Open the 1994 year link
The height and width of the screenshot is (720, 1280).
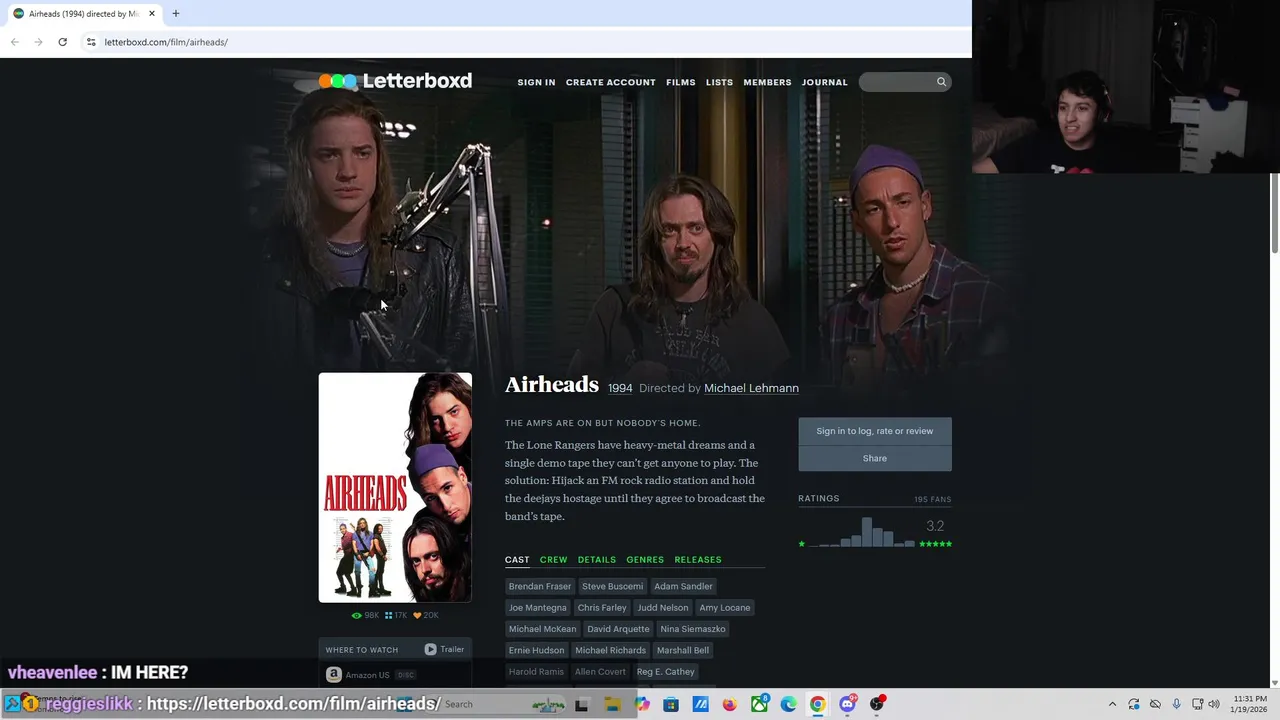(x=620, y=388)
